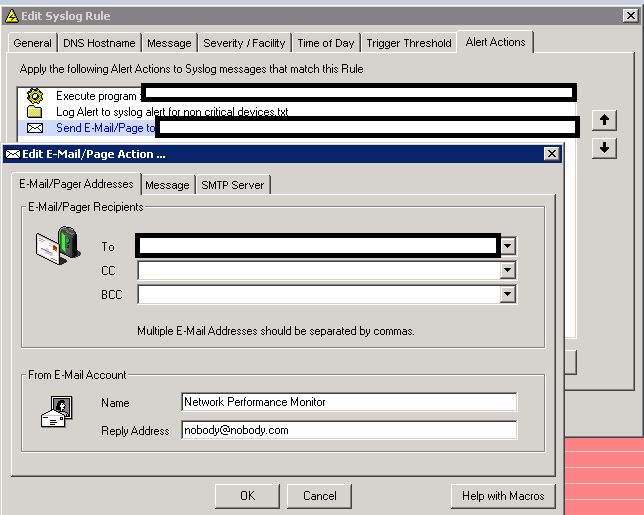
Task: Click the OK button
Action: tap(247, 496)
